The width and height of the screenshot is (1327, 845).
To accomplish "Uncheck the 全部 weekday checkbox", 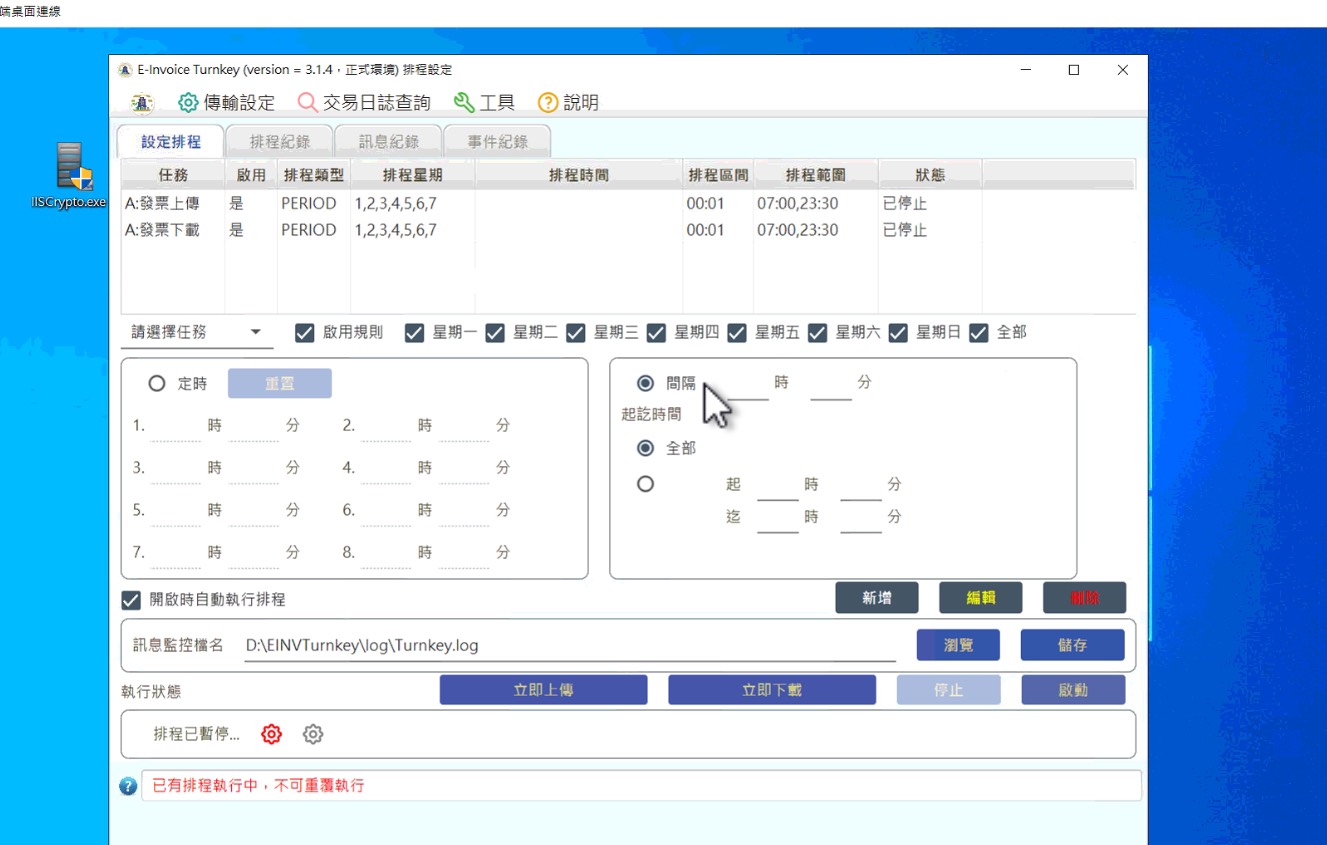I will tap(979, 333).
